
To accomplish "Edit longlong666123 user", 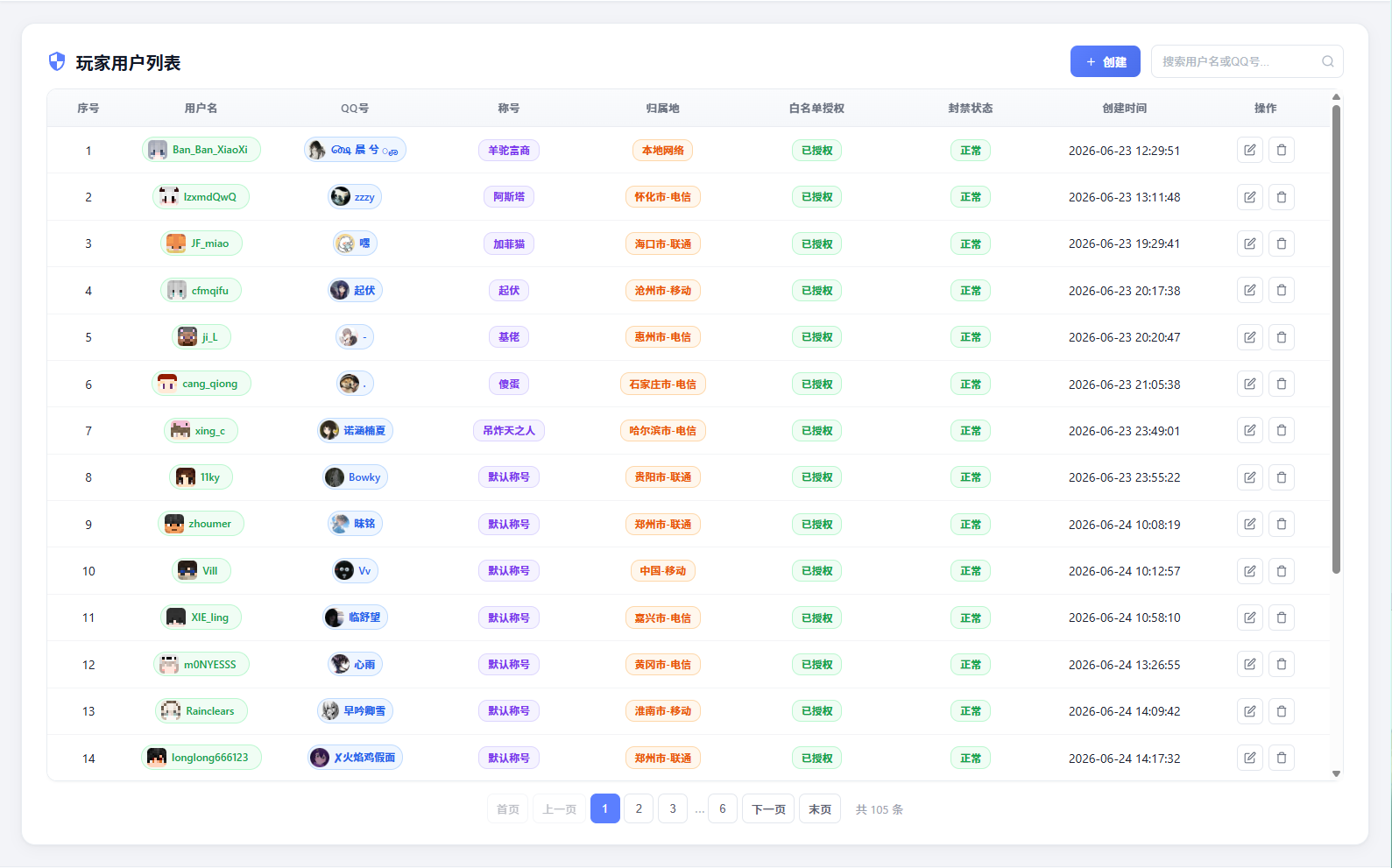I will [x=1250, y=758].
